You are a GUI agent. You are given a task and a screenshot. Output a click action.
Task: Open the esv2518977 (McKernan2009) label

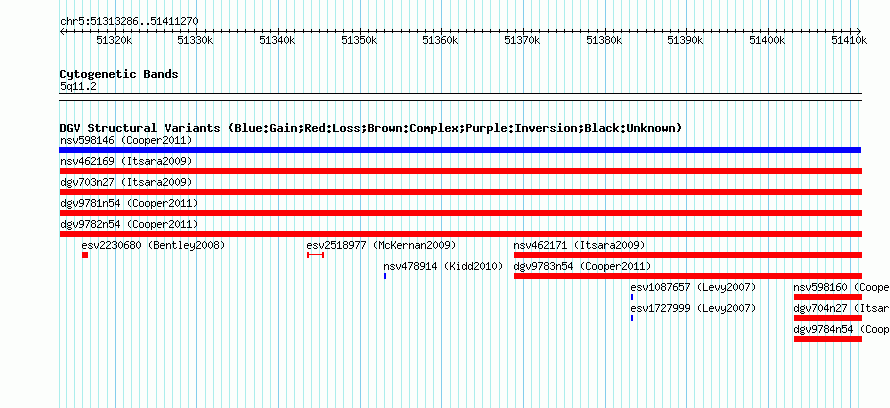(381, 245)
